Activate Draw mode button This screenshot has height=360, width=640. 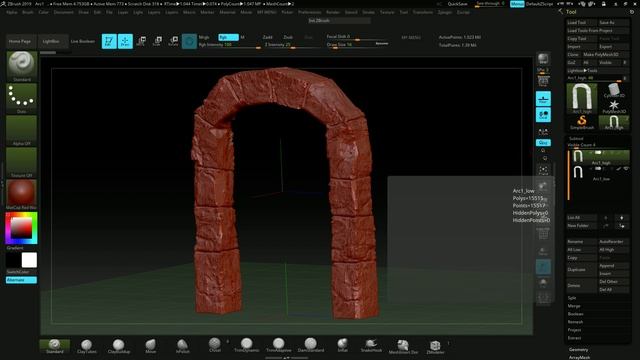[125, 41]
